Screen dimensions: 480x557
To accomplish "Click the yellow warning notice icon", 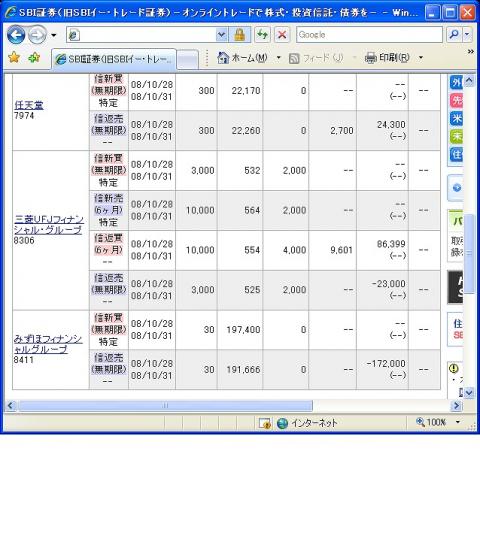I will pos(454,368).
